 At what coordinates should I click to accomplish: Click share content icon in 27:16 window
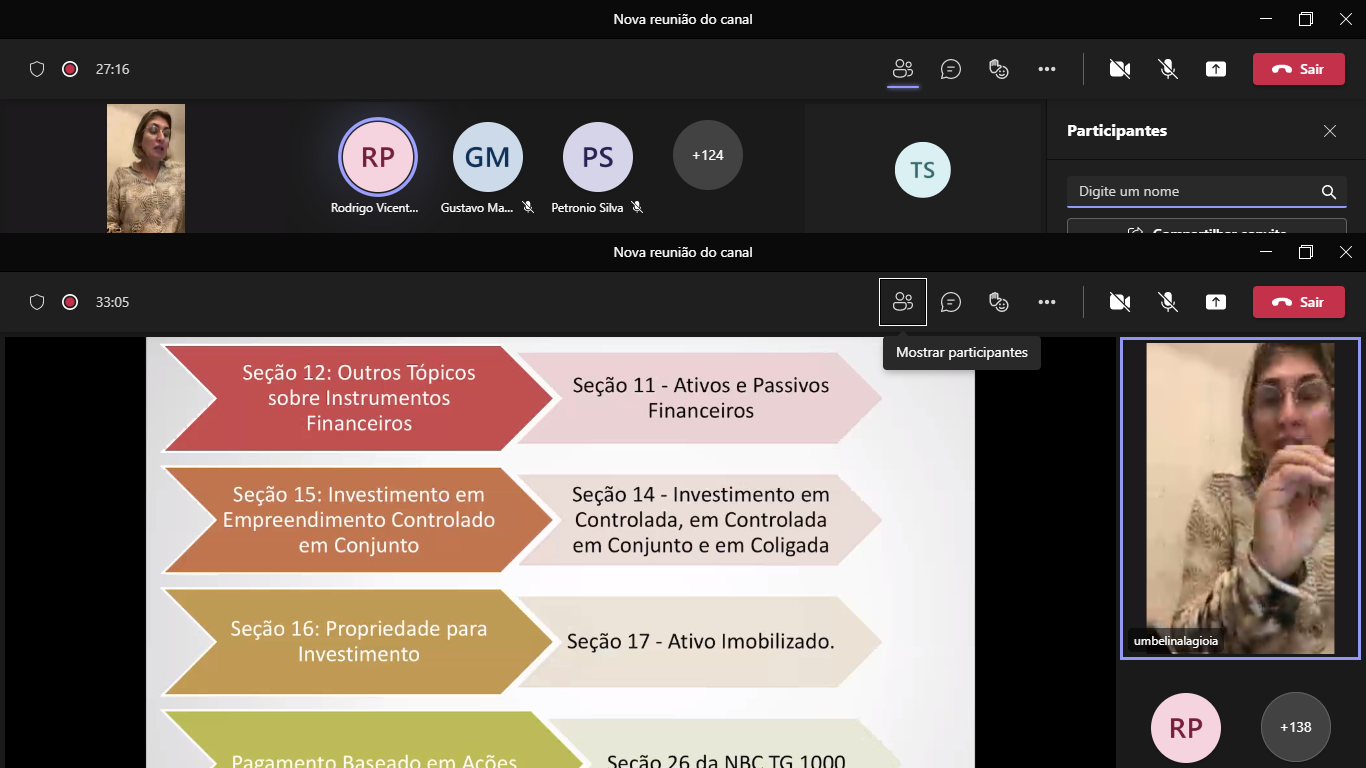1215,69
